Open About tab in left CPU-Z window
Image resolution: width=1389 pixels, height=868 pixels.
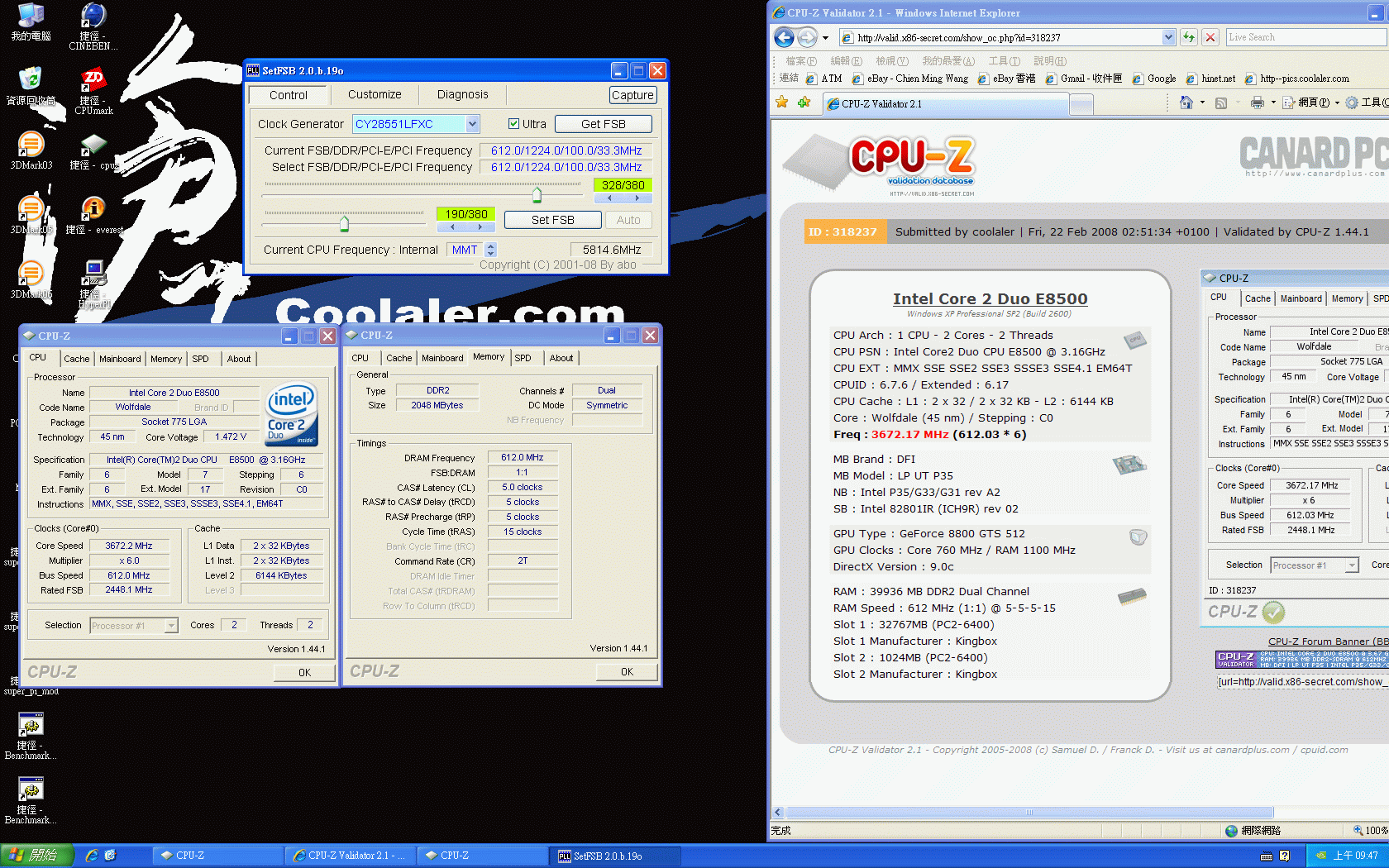pos(239,359)
